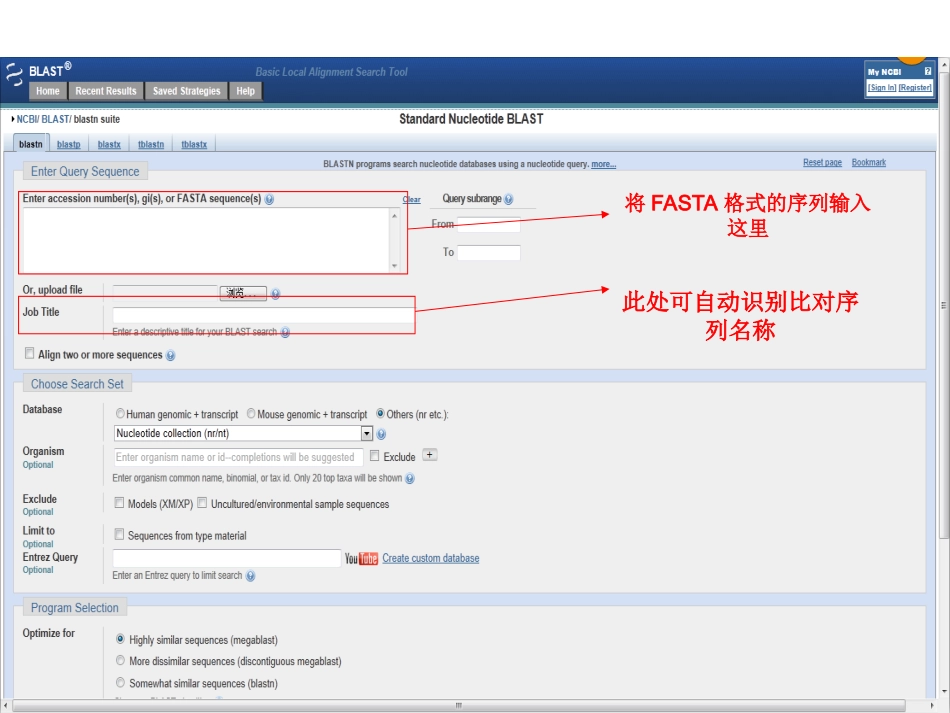Select Mouse genomic + transcript database
Screen dimensions: 950x713
(251, 414)
